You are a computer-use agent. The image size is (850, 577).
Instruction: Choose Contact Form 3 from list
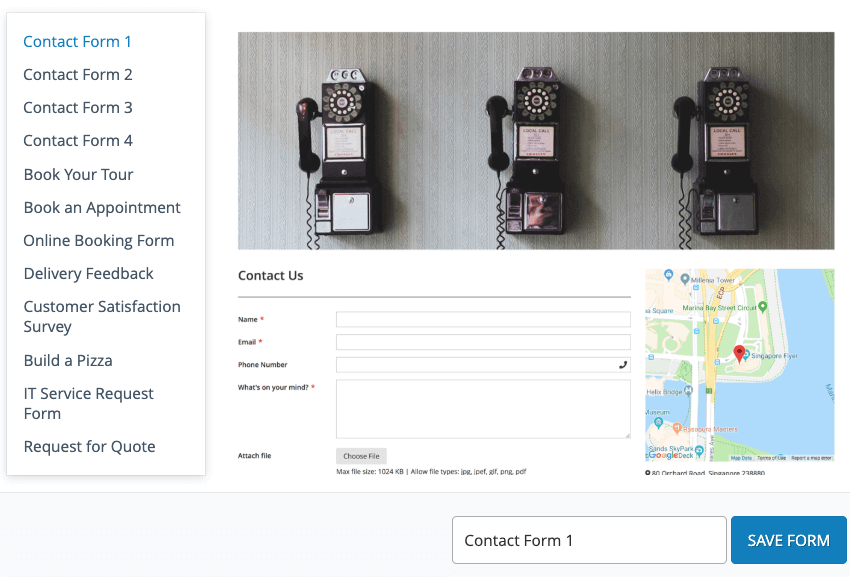pyautogui.click(x=77, y=107)
